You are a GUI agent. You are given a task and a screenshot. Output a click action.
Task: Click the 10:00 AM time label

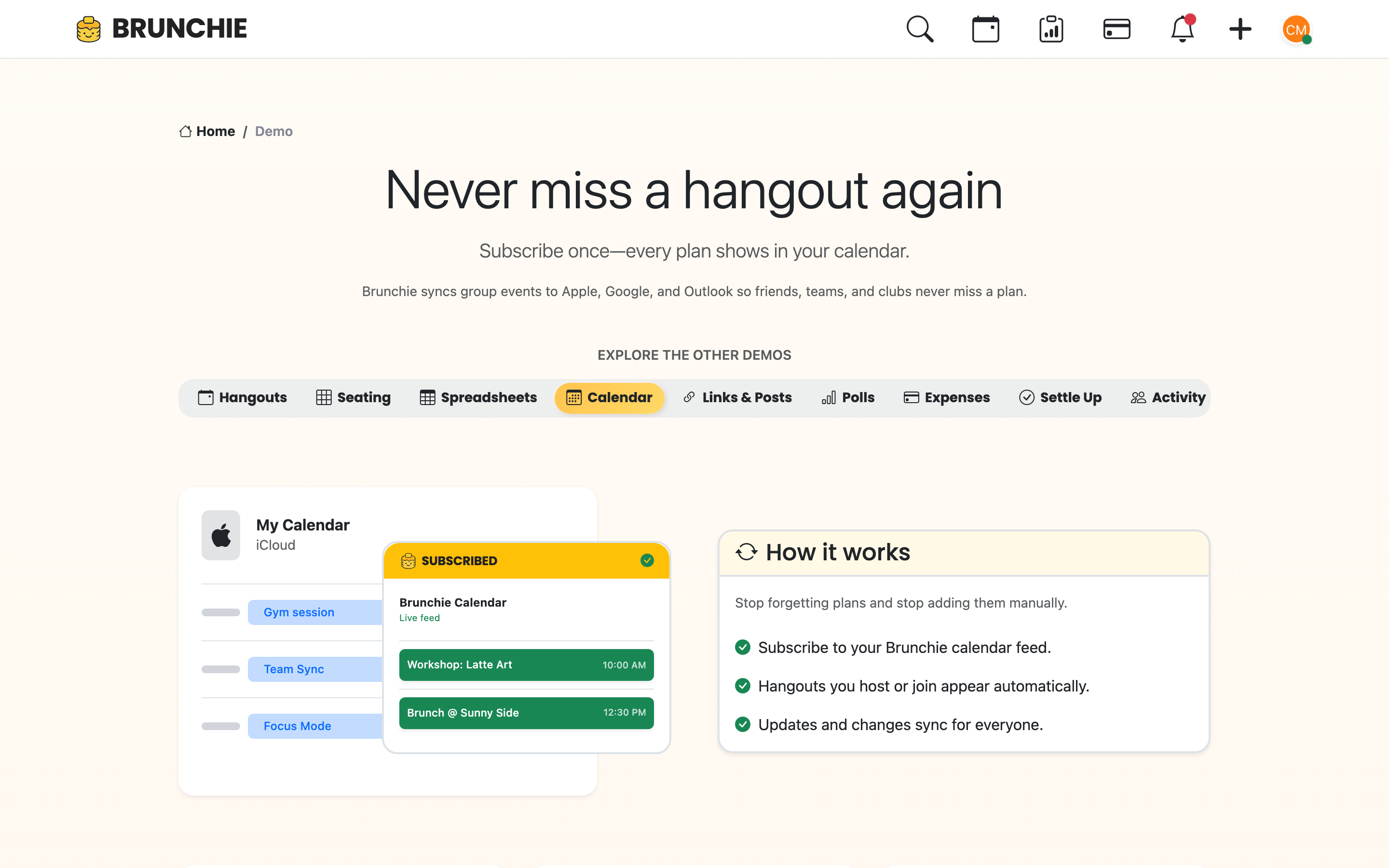point(624,665)
